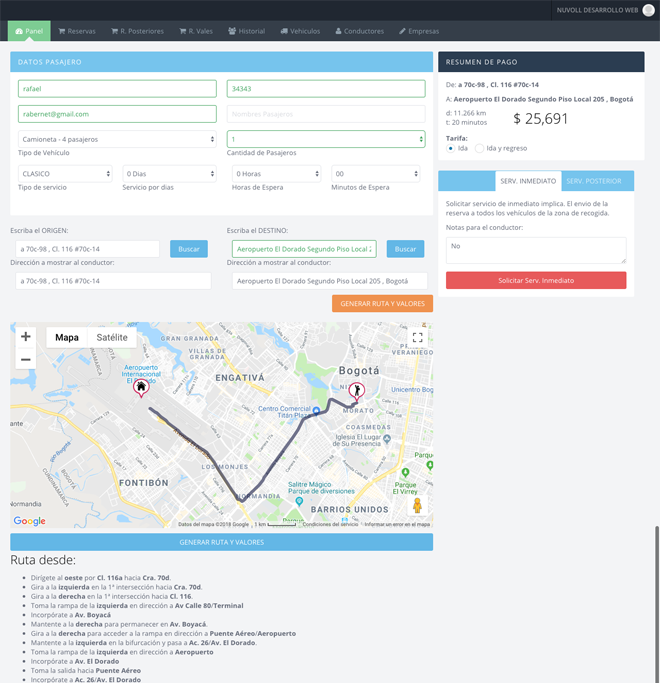Click Buscar button for origin
The height and width of the screenshot is (683, 660).
(189, 249)
